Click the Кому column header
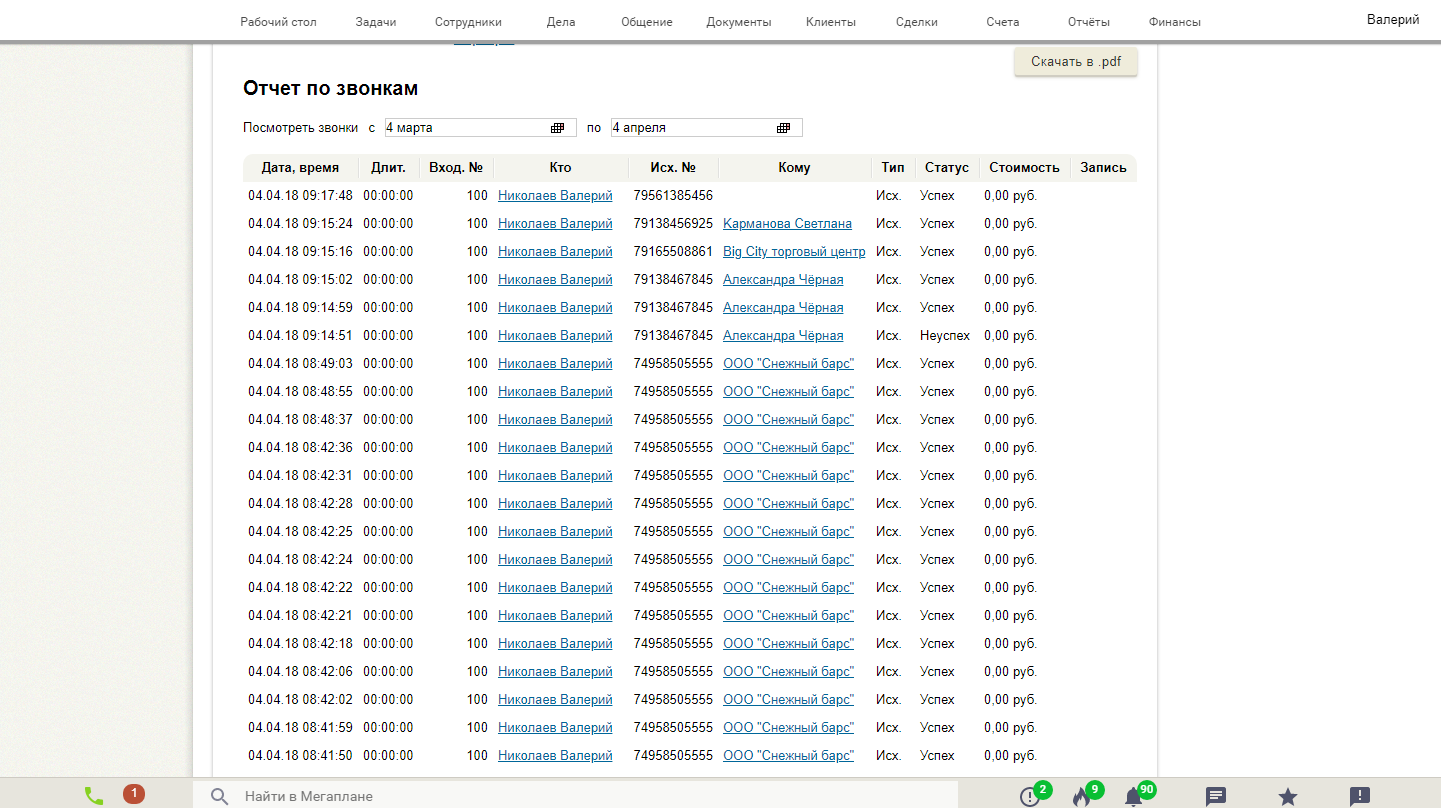The image size is (1441, 808). pos(794,168)
